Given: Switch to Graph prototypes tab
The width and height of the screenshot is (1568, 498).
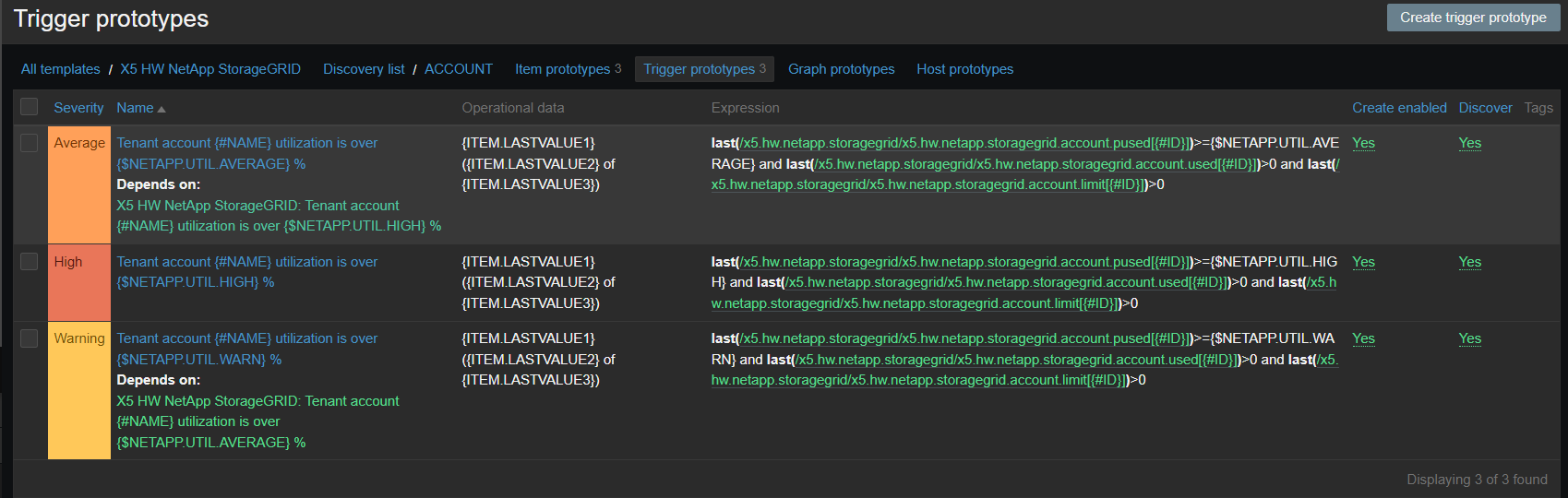Looking at the screenshot, I should [x=841, y=69].
